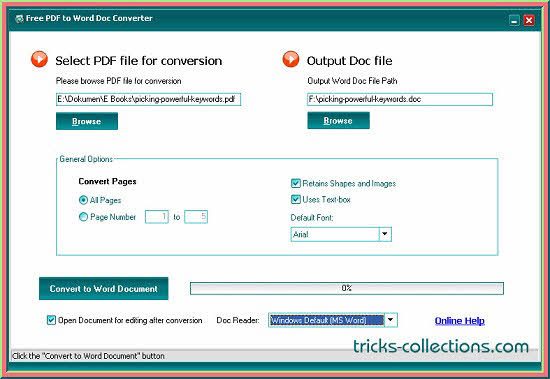Click the PDF file path input field

tap(148, 99)
